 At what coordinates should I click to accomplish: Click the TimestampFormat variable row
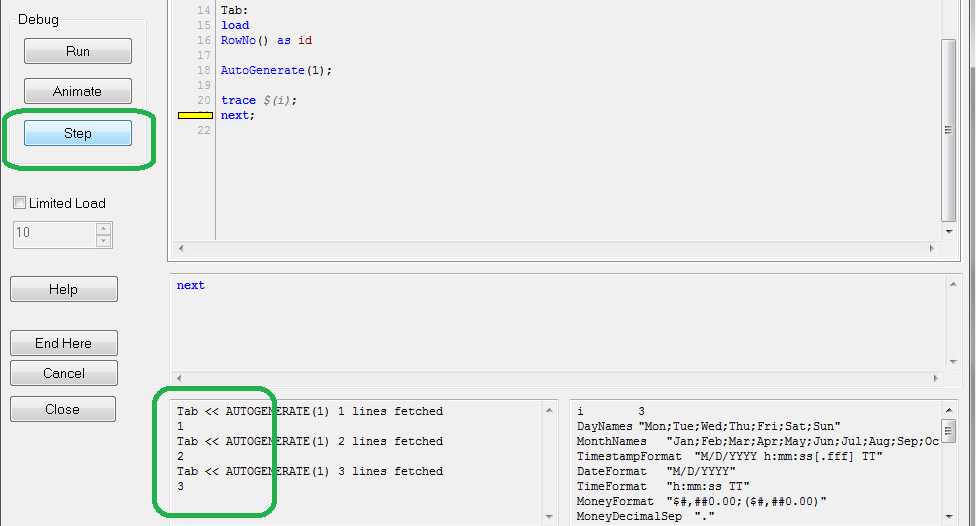[730, 456]
